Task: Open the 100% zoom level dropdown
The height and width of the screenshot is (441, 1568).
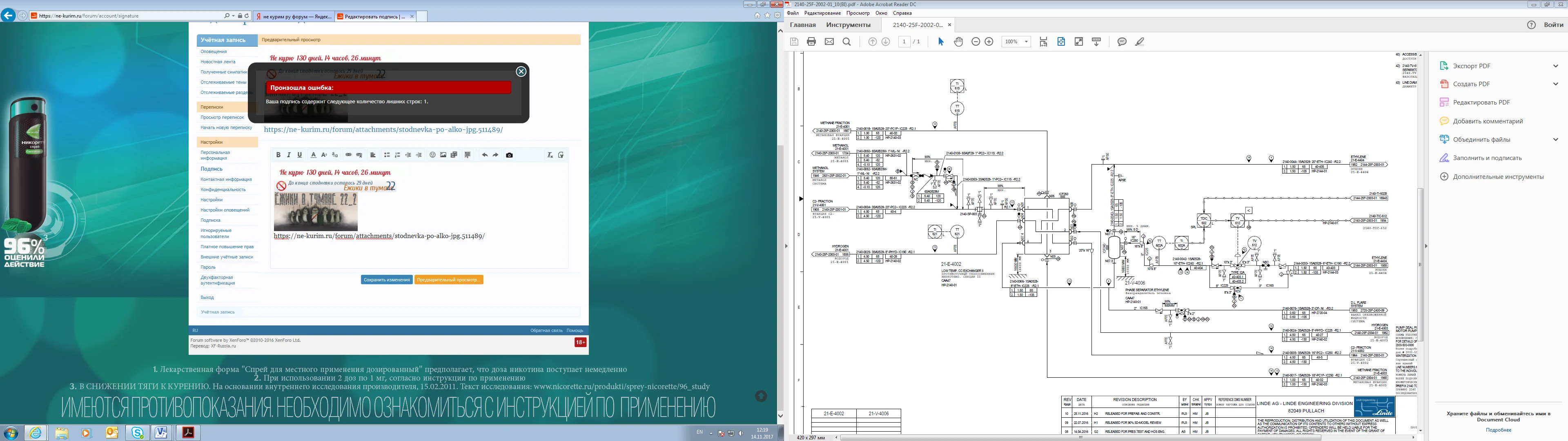Action: (1026, 42)
